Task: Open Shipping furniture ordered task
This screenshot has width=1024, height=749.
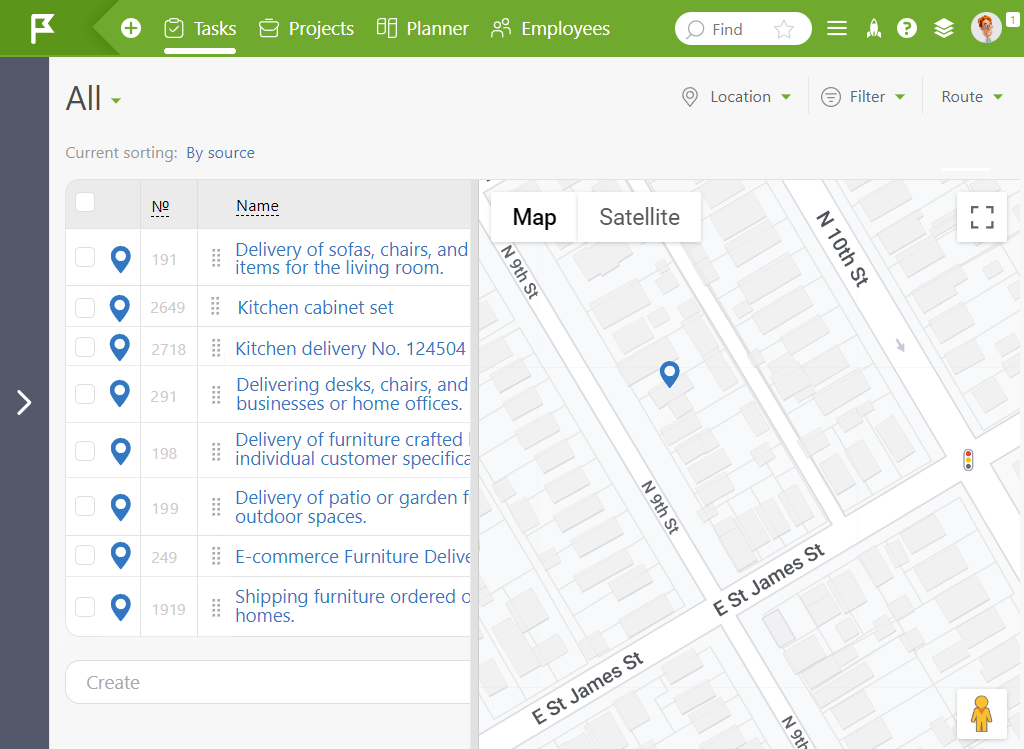Action: click(353, 606)
